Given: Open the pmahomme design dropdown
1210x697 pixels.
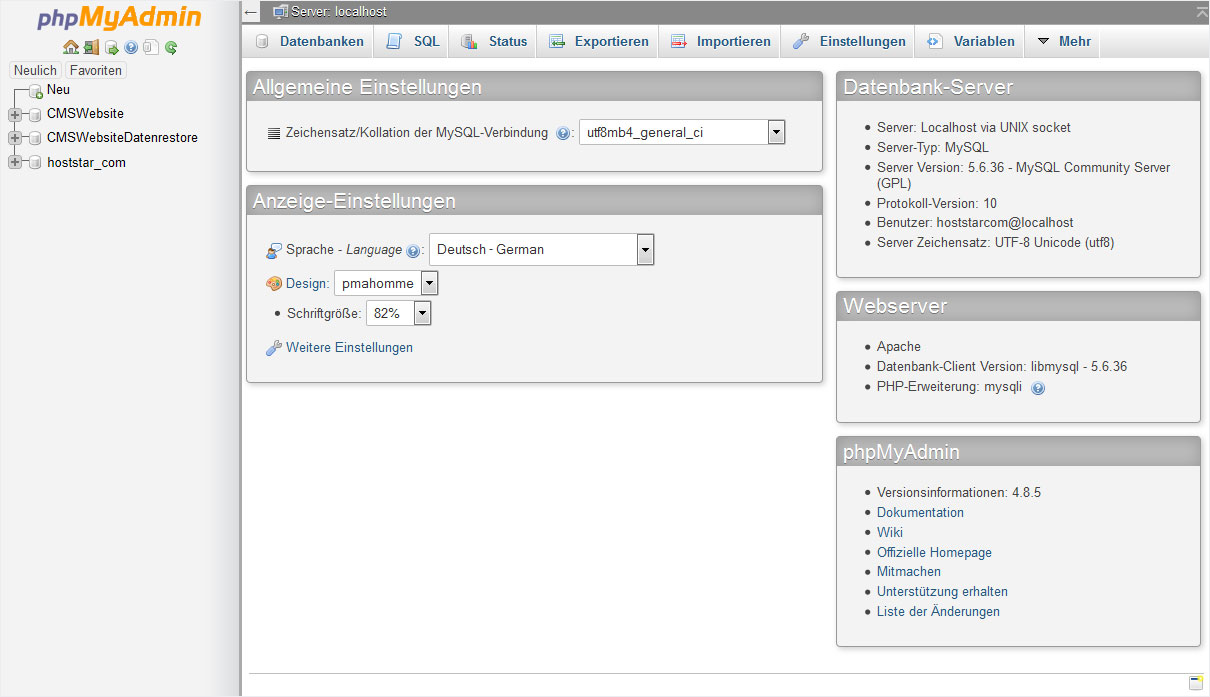Looking at the screenshot, I should (x=386, y=284).
